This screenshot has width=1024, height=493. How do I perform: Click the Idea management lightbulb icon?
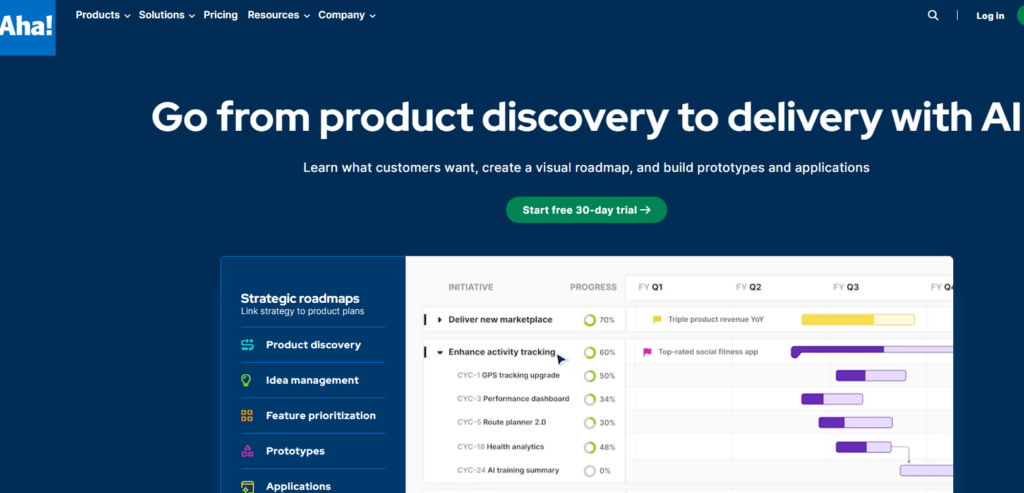click(x=246, y=380)
